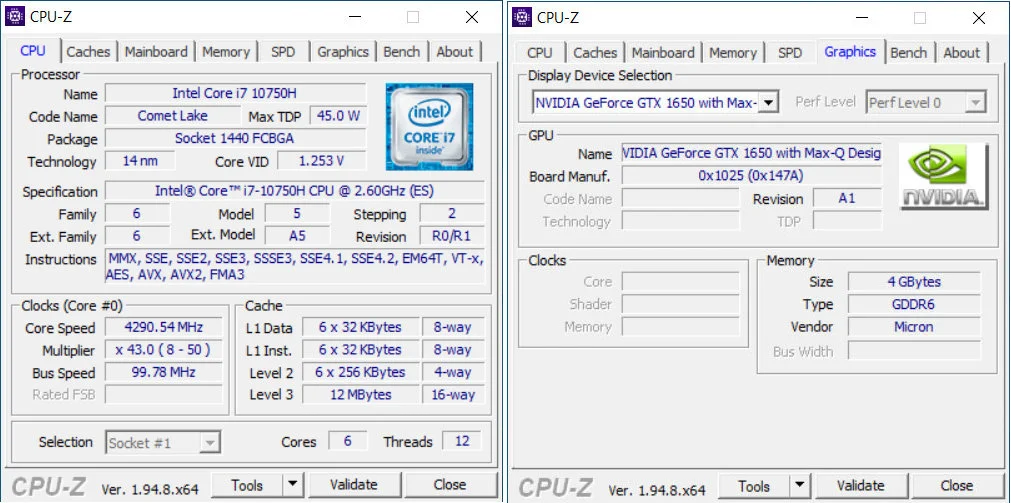Switch to the Caches tab in left window
This screenshot has height=503, width=1011.
coord(88,52)
